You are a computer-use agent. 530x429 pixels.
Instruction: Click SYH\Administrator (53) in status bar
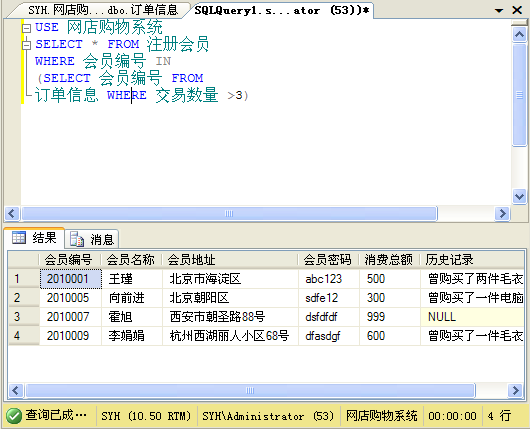coord(268,416)
